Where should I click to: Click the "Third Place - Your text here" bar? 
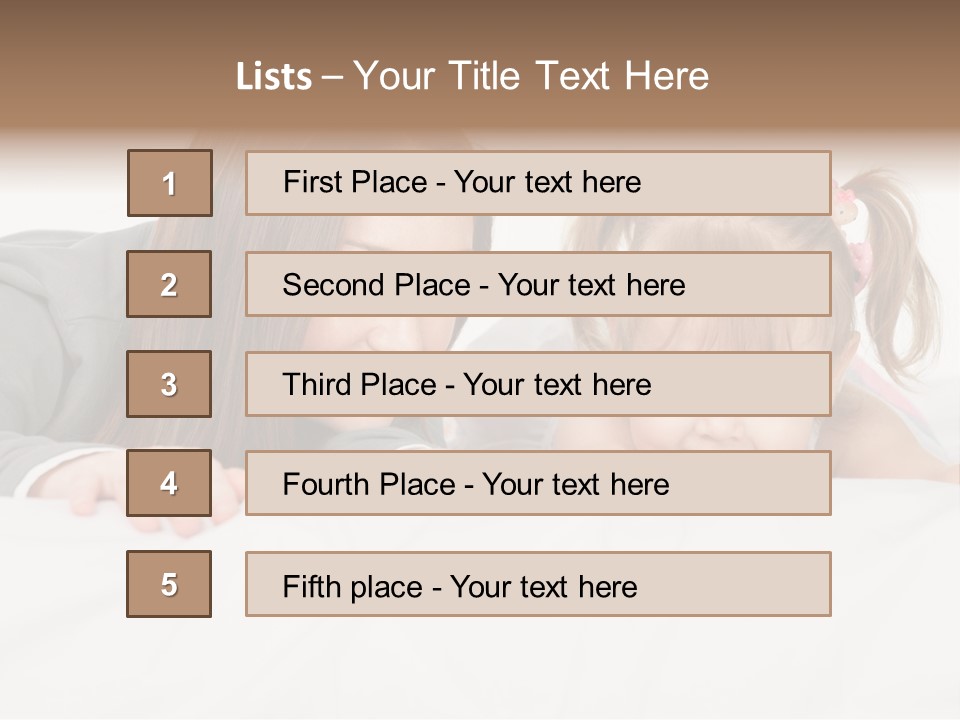(538, 384)
